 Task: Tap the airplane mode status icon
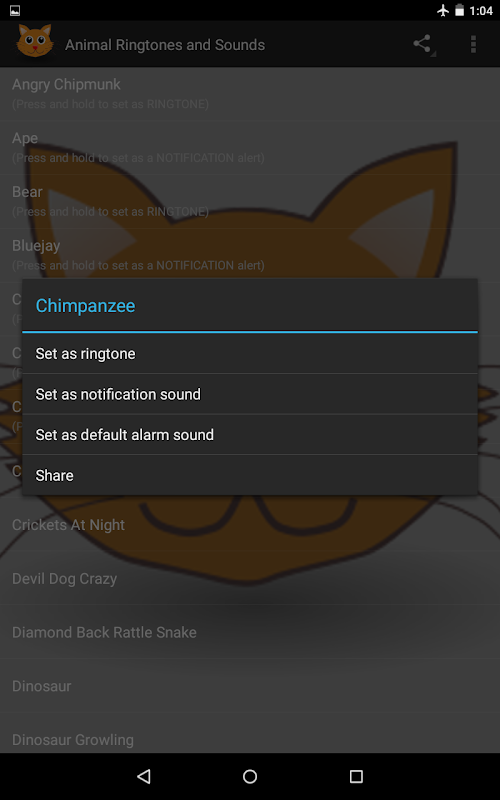click(x=443, y=10)
